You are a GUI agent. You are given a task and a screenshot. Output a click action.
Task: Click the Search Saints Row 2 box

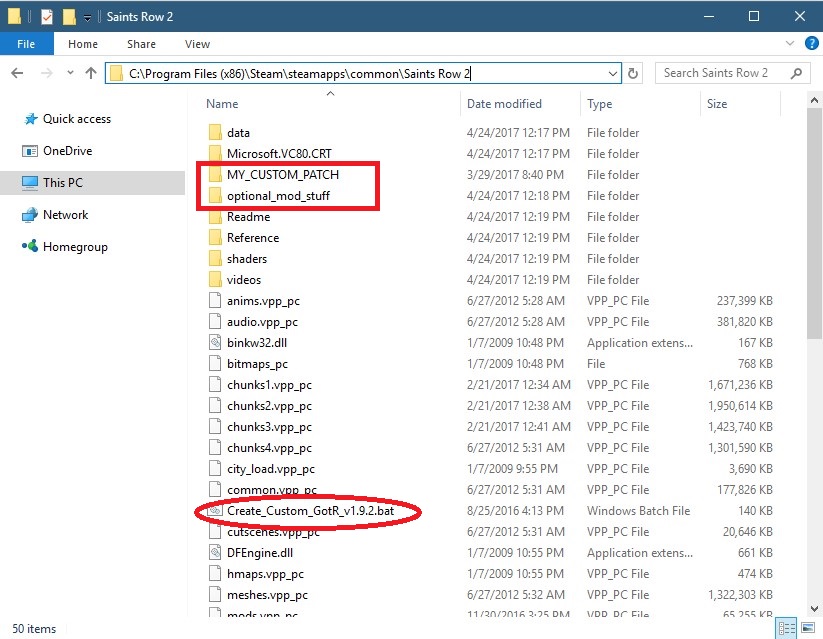[732, 73]
